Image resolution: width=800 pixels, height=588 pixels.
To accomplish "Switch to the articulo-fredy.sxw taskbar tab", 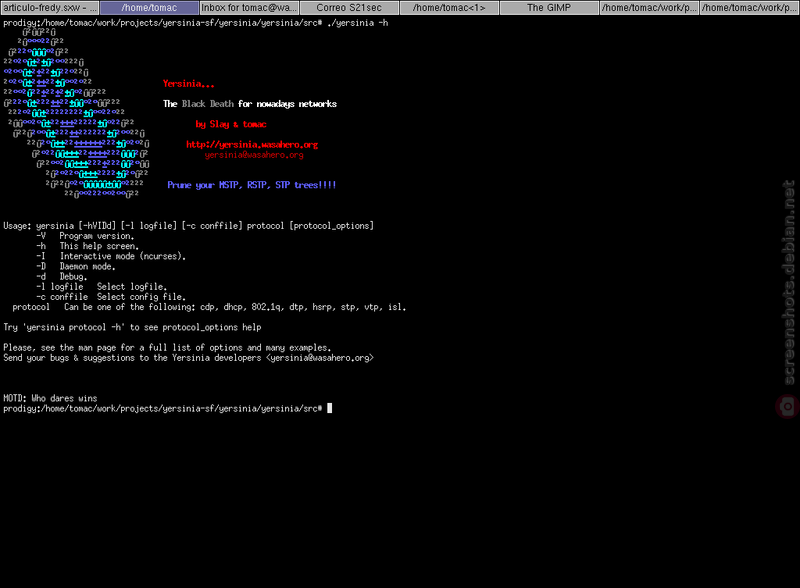I will tap(49, 8).
